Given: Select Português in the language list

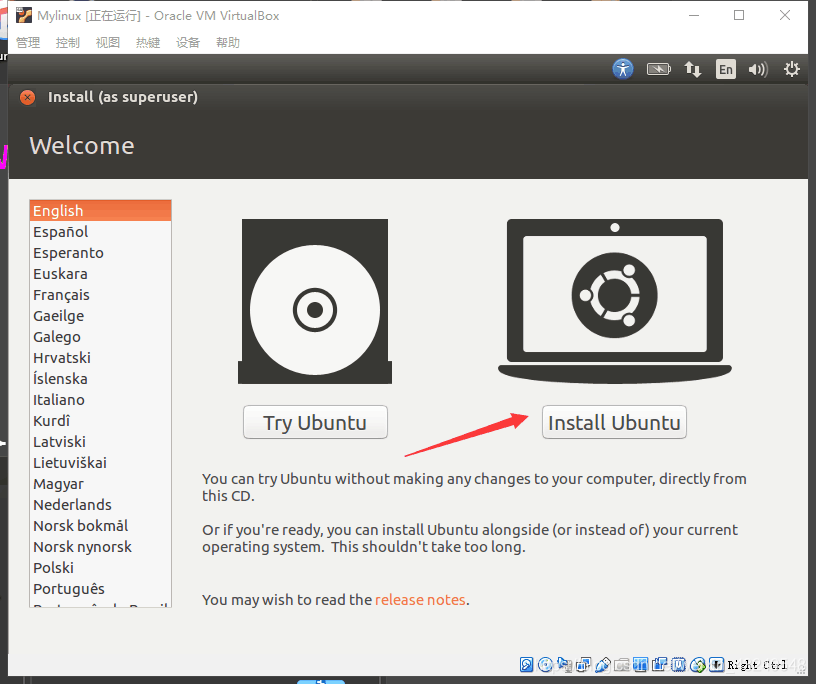Looking at the screenshot, I should click(100, 589).
